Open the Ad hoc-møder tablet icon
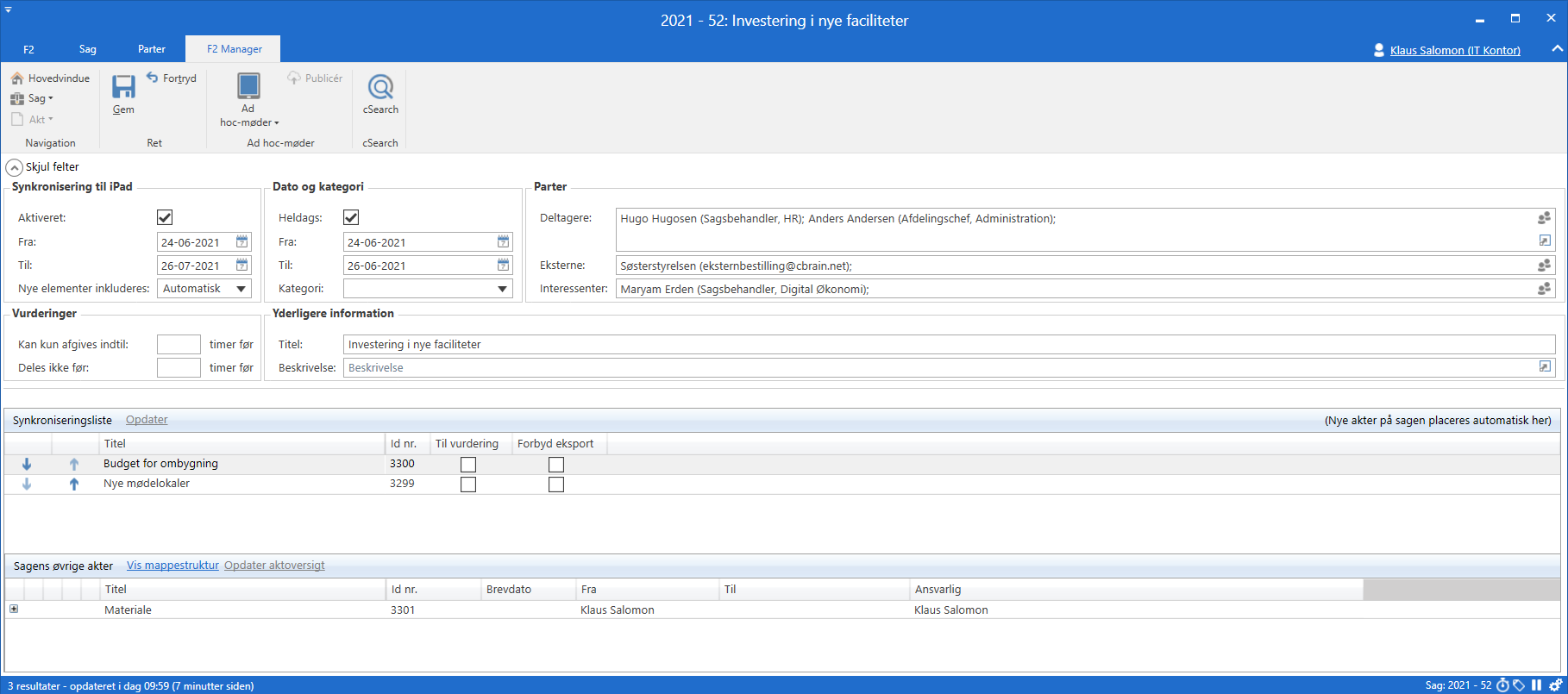This screenshot has width=1568, height=694. pyautogui.click(x=248, y=85)
